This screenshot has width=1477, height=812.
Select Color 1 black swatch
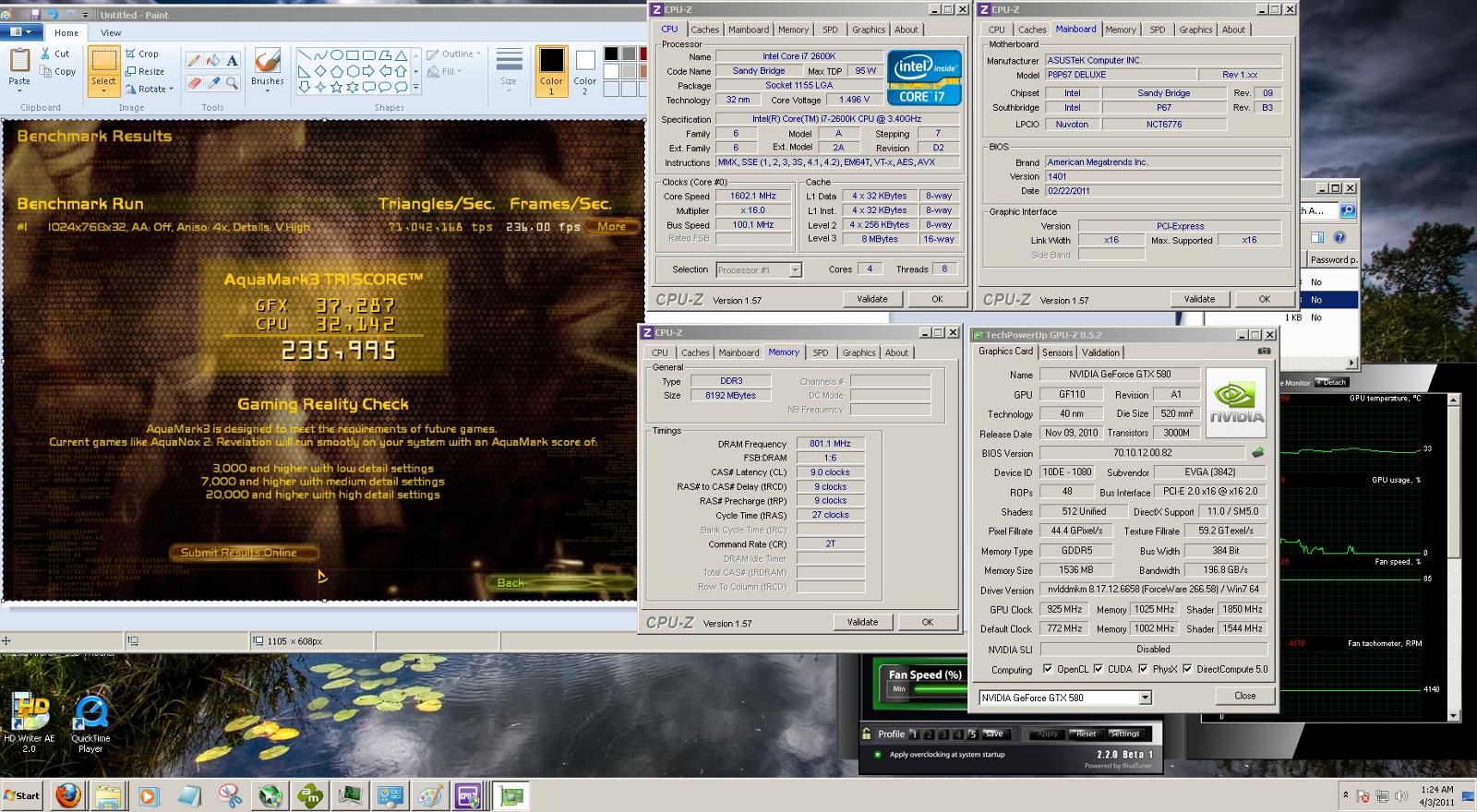click(x=551, y=71)
